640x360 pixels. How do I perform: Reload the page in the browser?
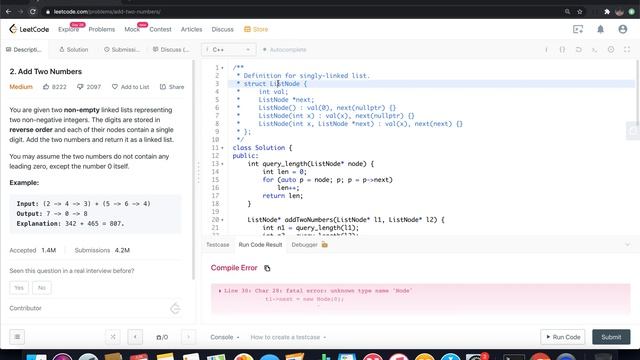[x=33, y=11]
